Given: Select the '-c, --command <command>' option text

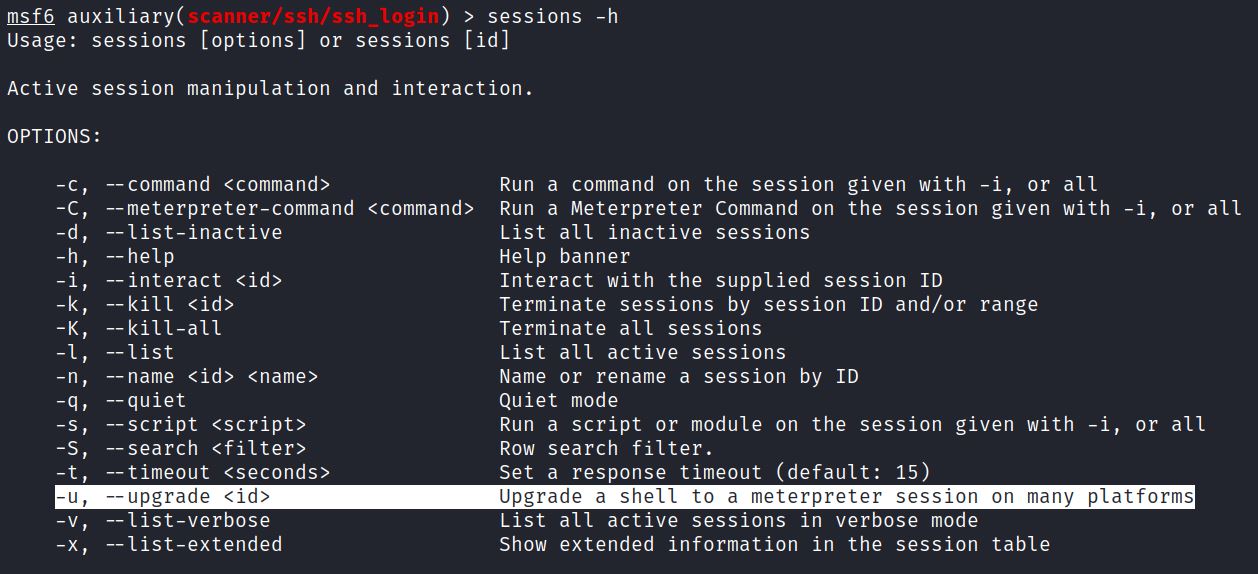Looking at the screenshot, I should [193, 185].
